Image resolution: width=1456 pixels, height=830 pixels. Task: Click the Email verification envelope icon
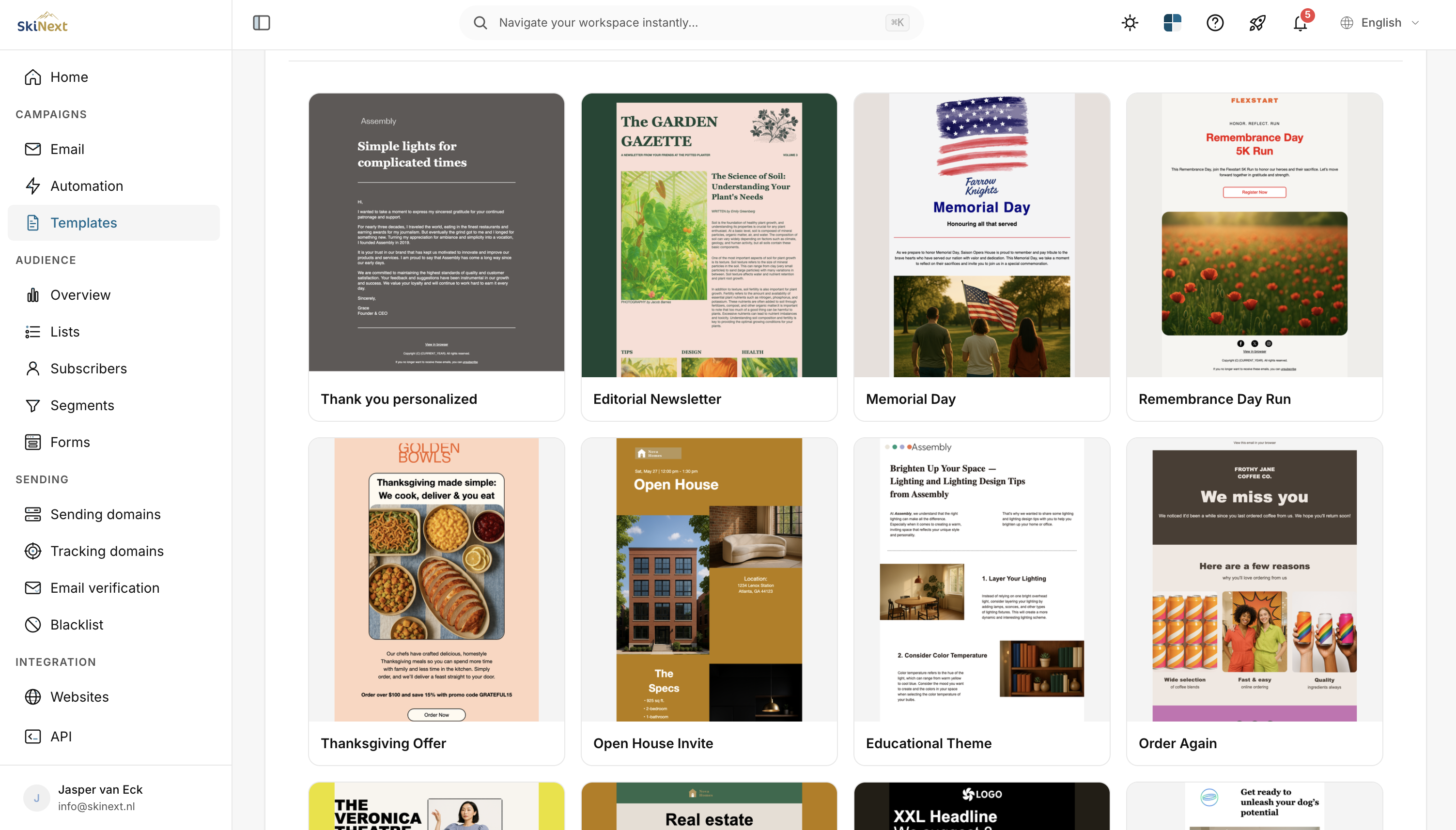[33, 588]
